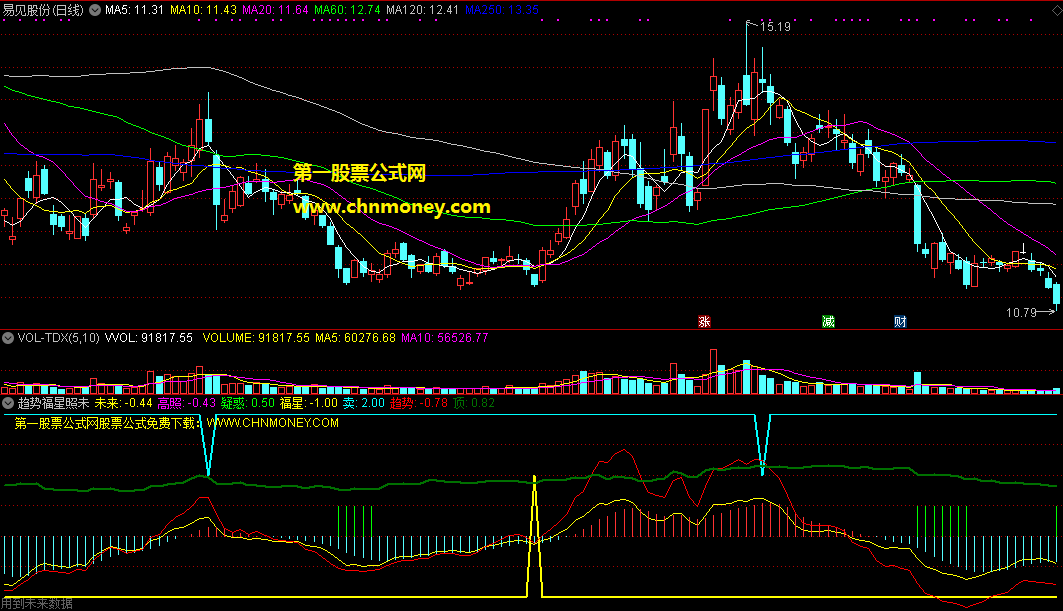Image resolution: width=1063 pixels, height=611 pixels.
Task: Click the red 涨 event marker
Action: pyautogui.click(x=704, y=321)
